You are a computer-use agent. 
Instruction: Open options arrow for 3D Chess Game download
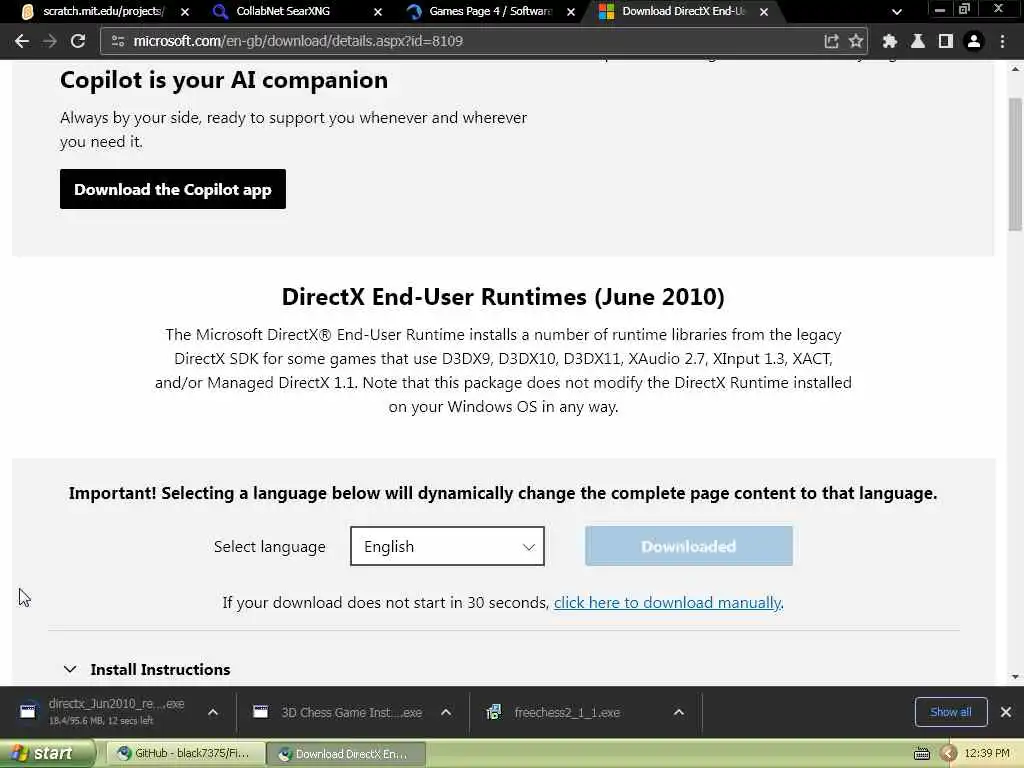pyautogui.click(x=446, y=712)
